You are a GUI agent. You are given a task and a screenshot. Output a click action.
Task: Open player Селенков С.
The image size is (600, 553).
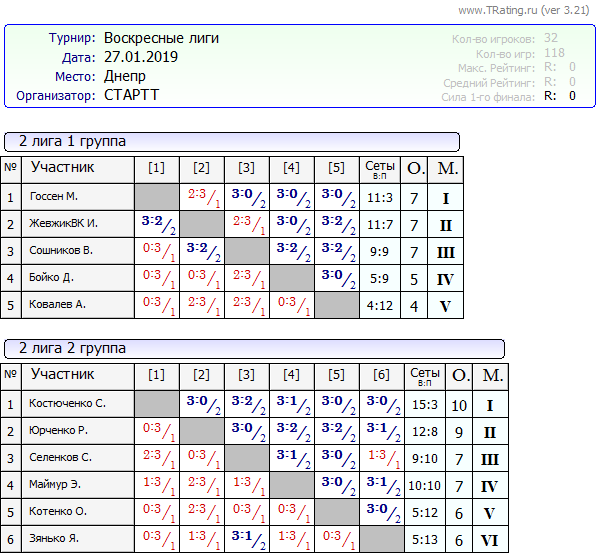61,458
